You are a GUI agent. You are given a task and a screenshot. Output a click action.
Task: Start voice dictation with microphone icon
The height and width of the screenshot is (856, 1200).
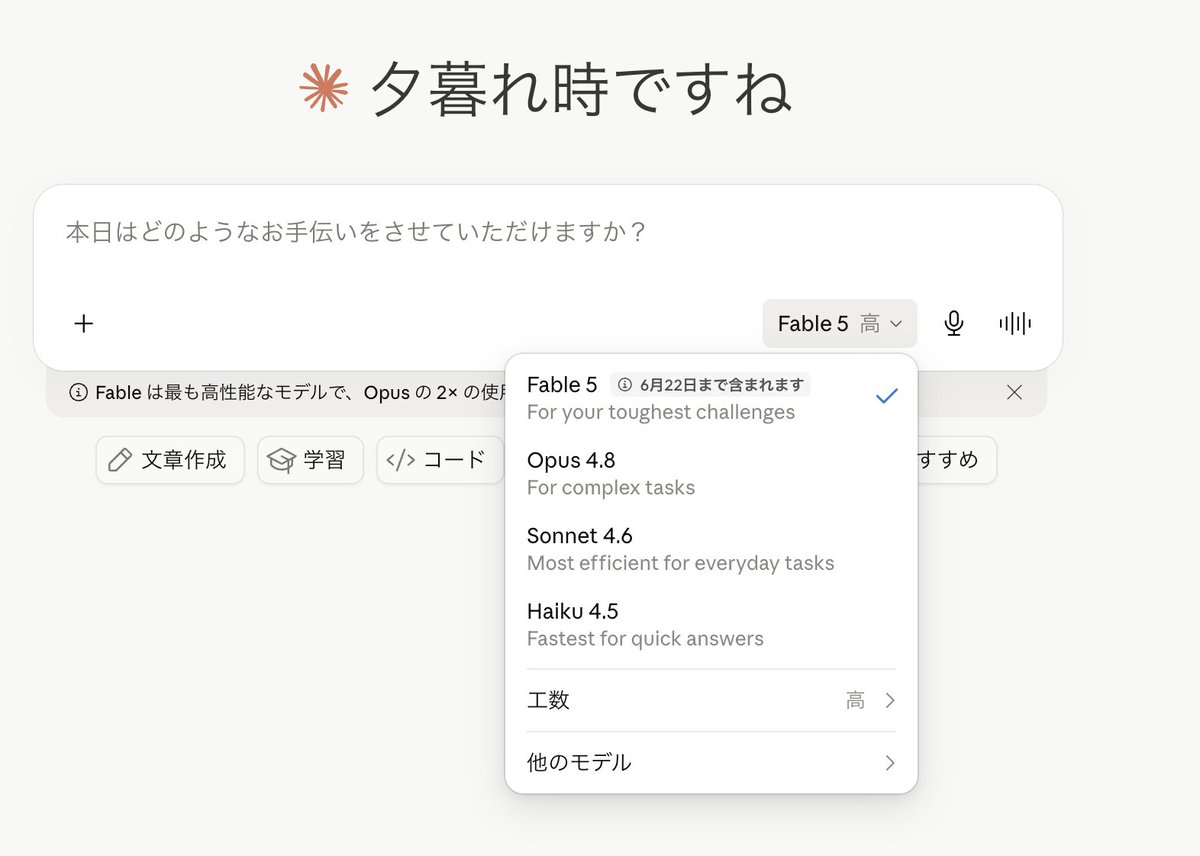954,323
